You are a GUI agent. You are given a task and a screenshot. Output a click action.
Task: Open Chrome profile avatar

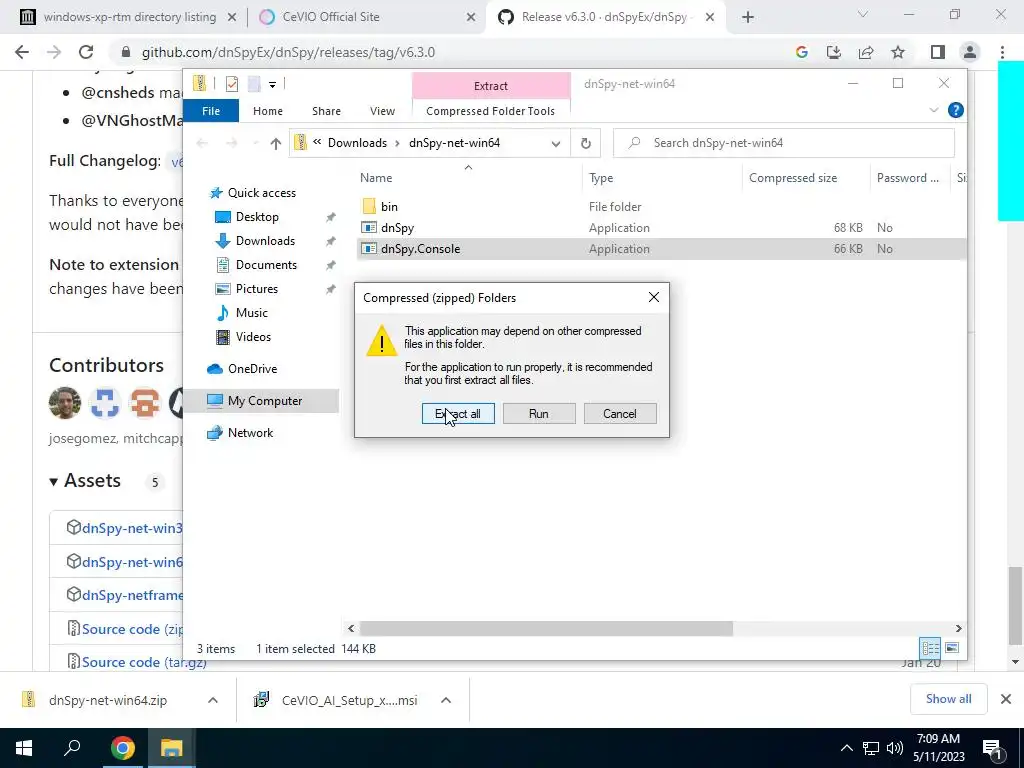click(970, 52)
